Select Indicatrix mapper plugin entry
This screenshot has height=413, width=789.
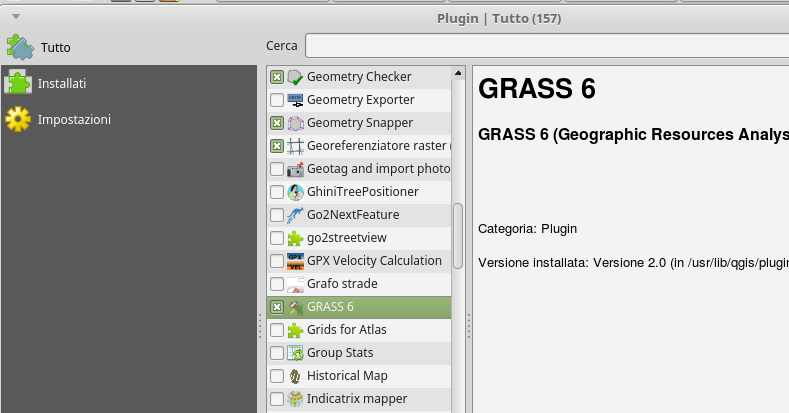[x=359, y=399]
